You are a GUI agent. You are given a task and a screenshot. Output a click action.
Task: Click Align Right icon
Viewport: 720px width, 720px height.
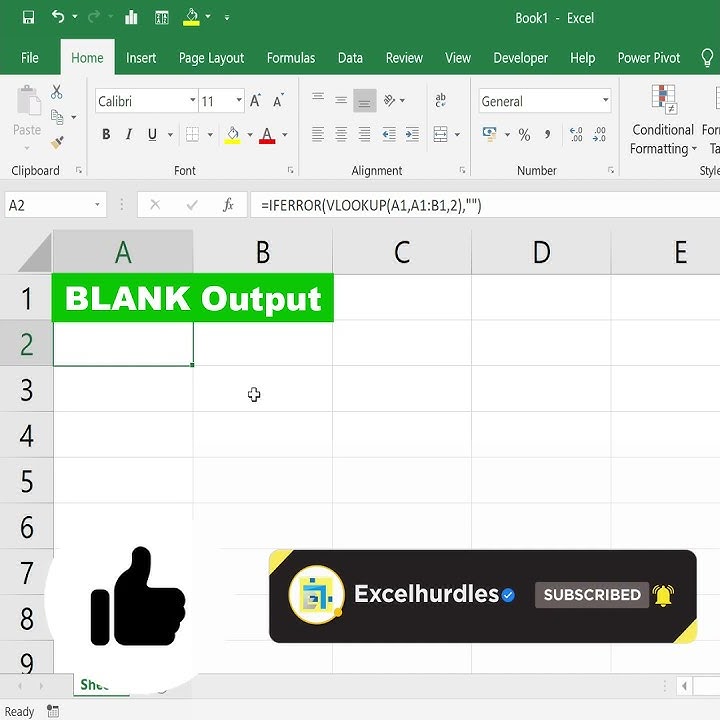(365, 135)
